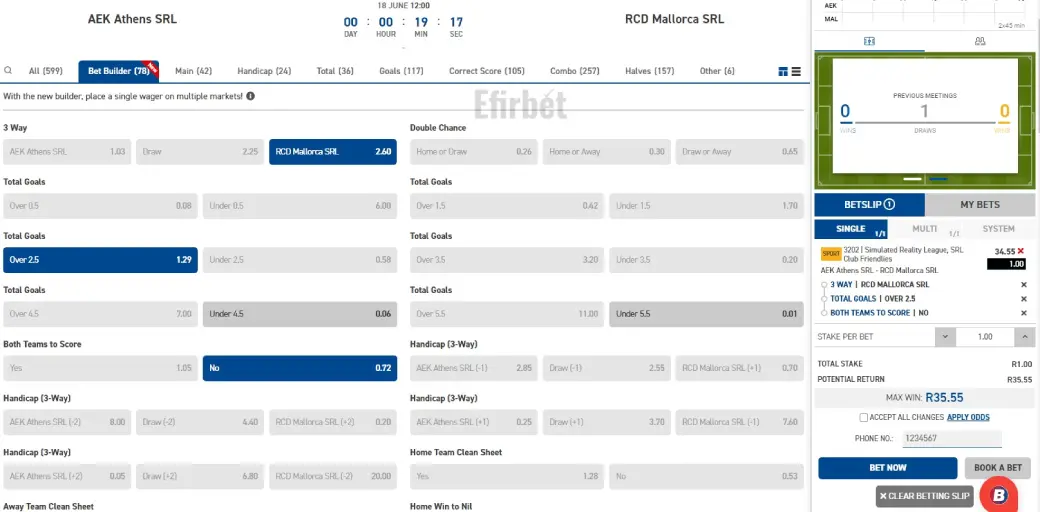
Task: Click the Previous Meetings stats card
Action: coord(925,115)
